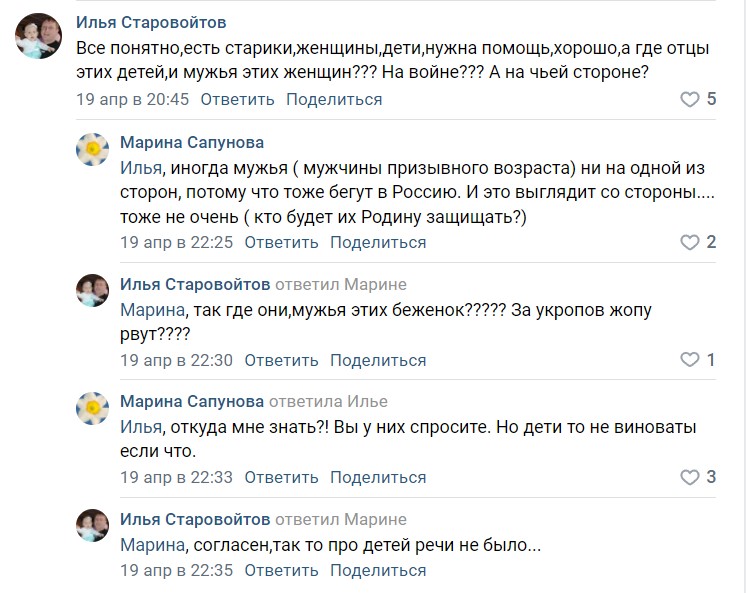Share the 20:45 comment via Поделиться
Viewport: 746px width, 593px height.
[334, 99]
